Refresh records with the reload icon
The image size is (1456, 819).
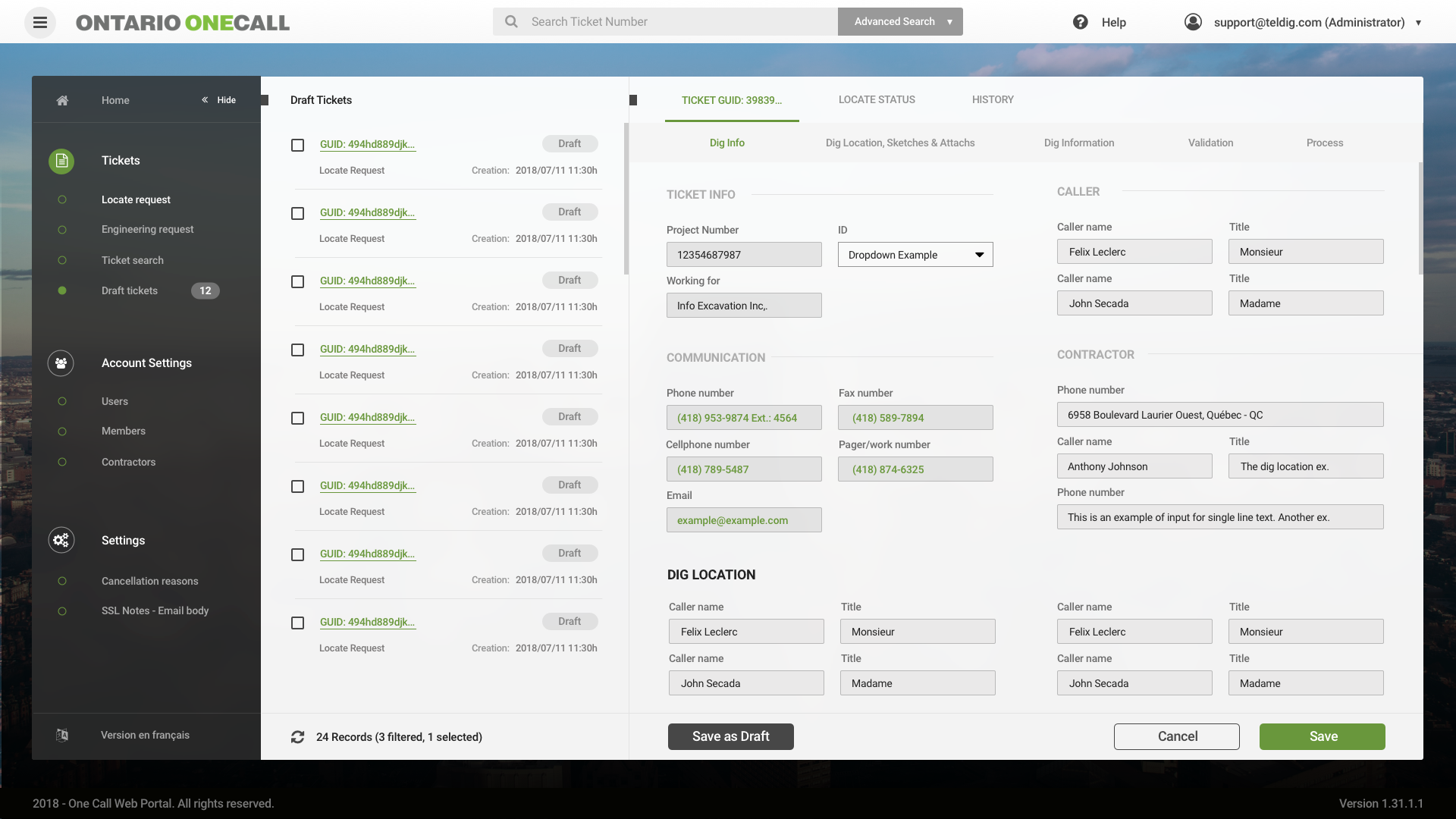[298, 737]
